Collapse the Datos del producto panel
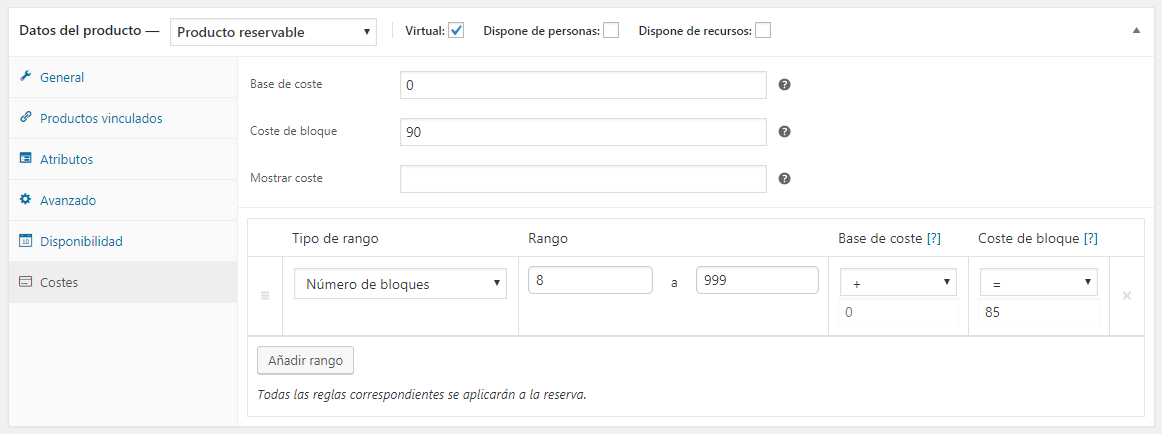The image size is (1162, 434). (1136, 31)
